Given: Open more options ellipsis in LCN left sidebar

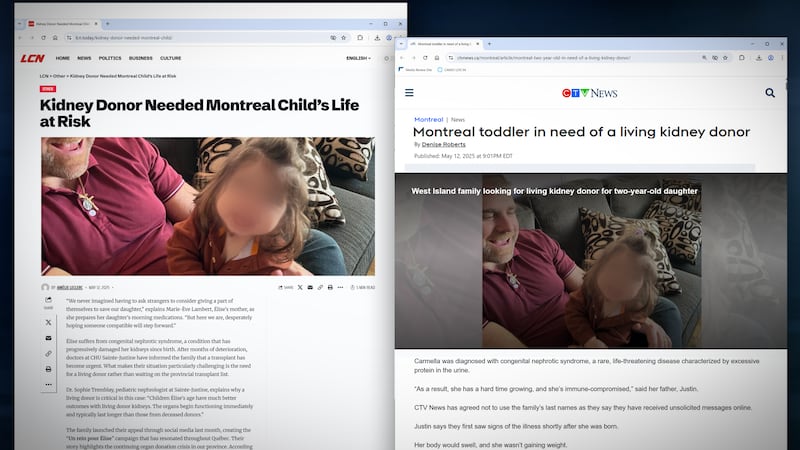Looking at the screenshot, I should 48,385.
